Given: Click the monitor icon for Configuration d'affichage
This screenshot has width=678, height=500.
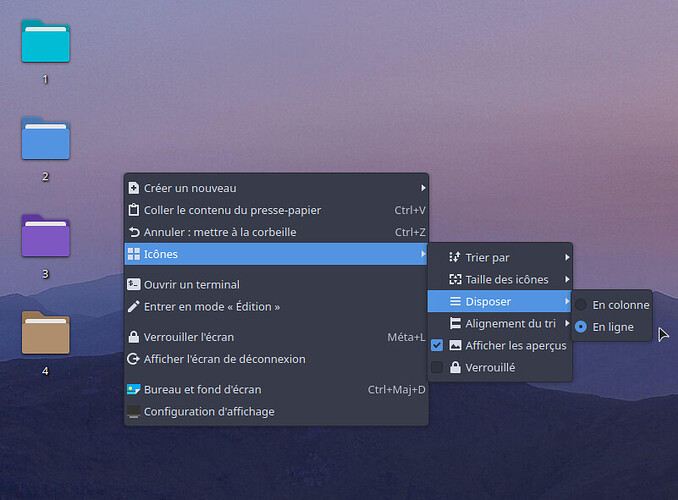Looking at the screenshot, I should pyautogui.click(x=134, y=412).
